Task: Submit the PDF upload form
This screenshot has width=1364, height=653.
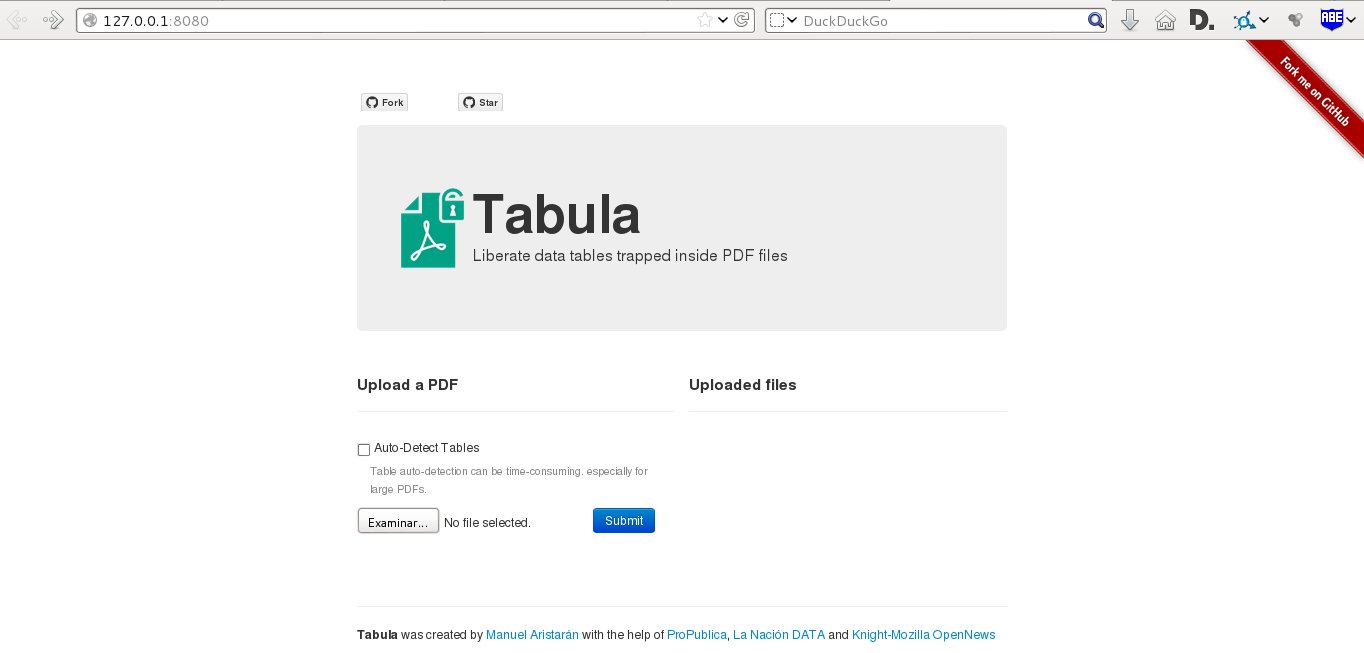Action: click(x=623, y=521)
